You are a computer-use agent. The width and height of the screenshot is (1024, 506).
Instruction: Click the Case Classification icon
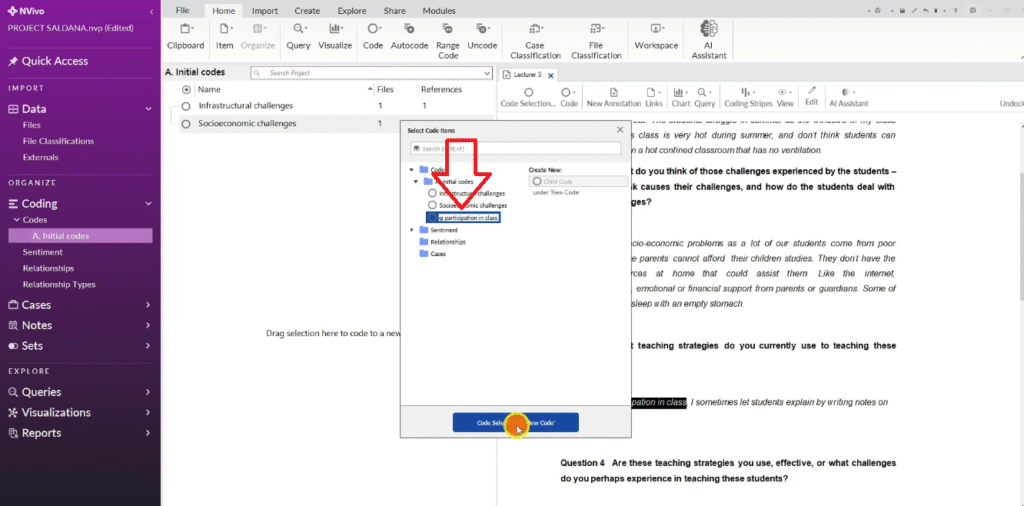click(x=535, y=35)
